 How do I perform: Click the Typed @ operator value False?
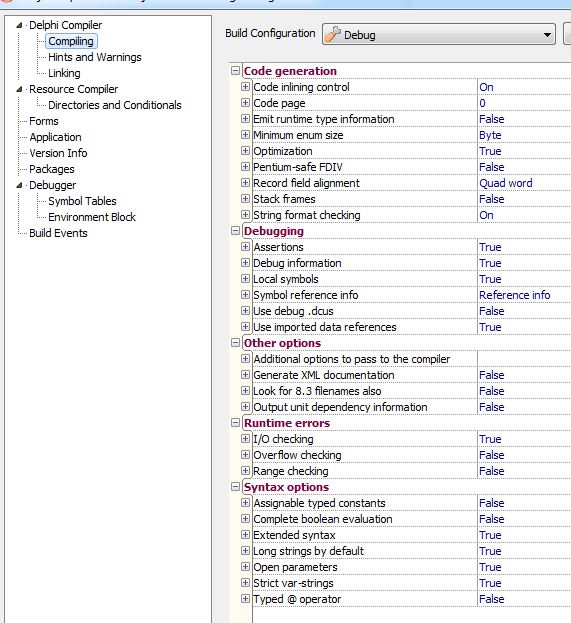492,599
